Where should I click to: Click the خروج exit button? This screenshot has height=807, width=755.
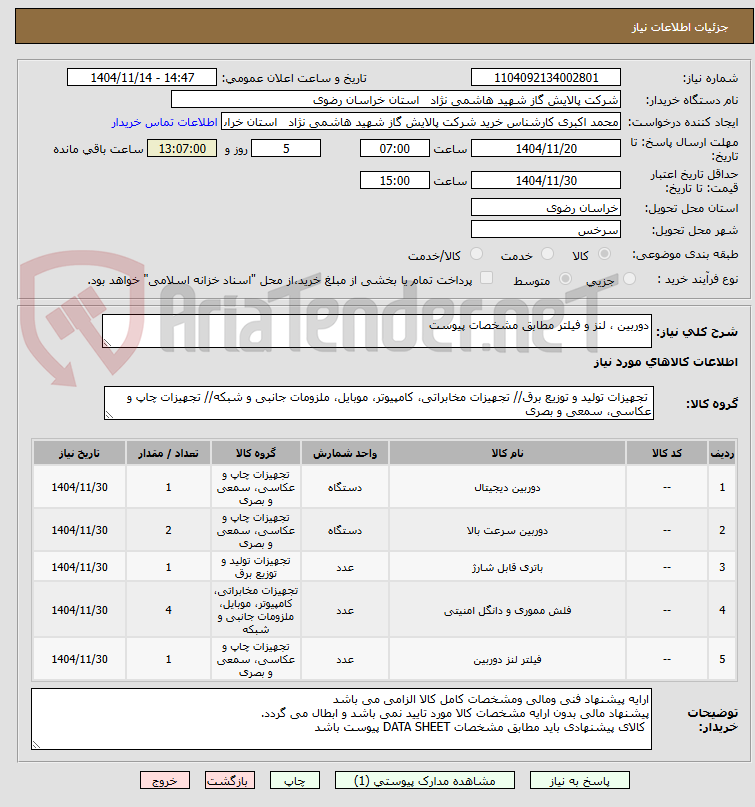click(165, 780)
